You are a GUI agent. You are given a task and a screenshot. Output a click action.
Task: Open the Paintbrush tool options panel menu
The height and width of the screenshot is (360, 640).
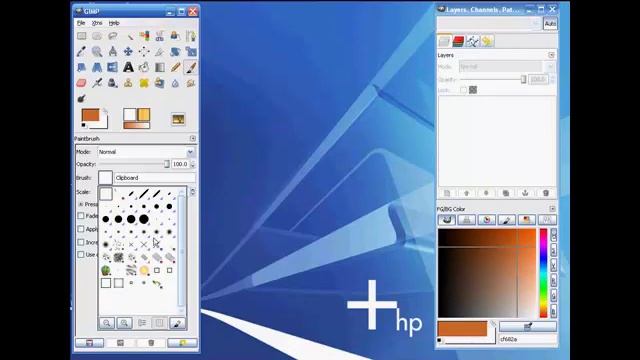193,139
